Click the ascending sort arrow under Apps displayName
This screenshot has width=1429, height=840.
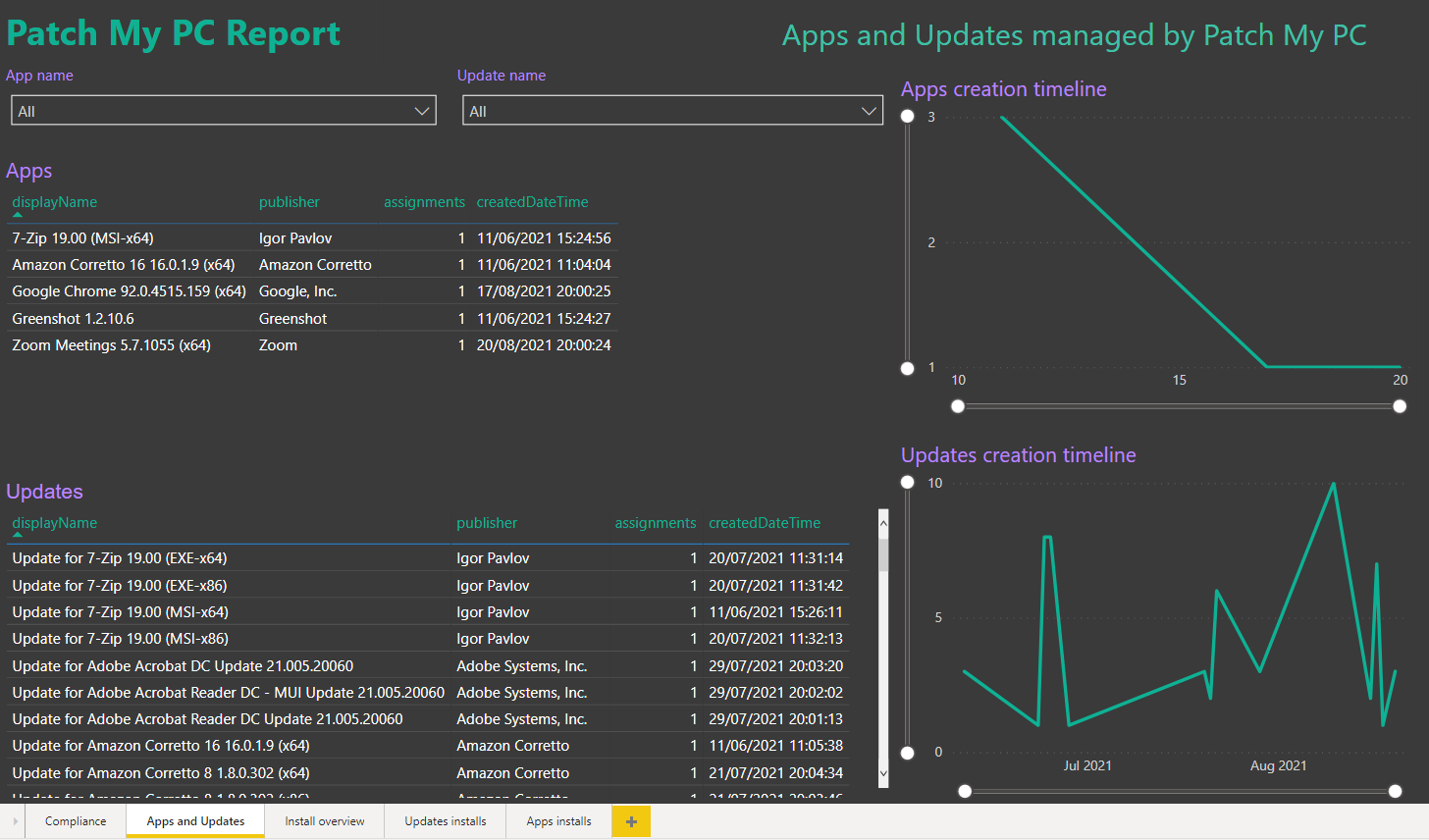(x=18, y=215)
